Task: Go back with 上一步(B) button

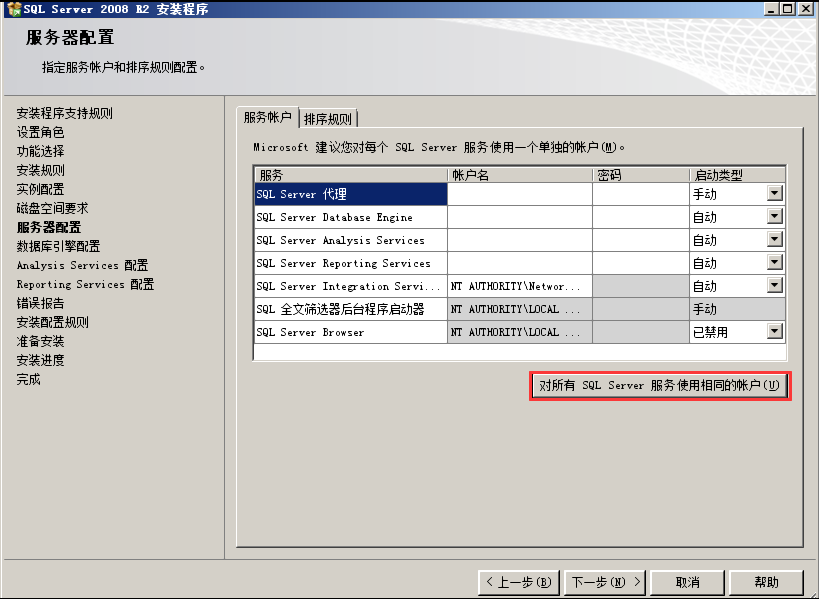Action: (519, 582)
